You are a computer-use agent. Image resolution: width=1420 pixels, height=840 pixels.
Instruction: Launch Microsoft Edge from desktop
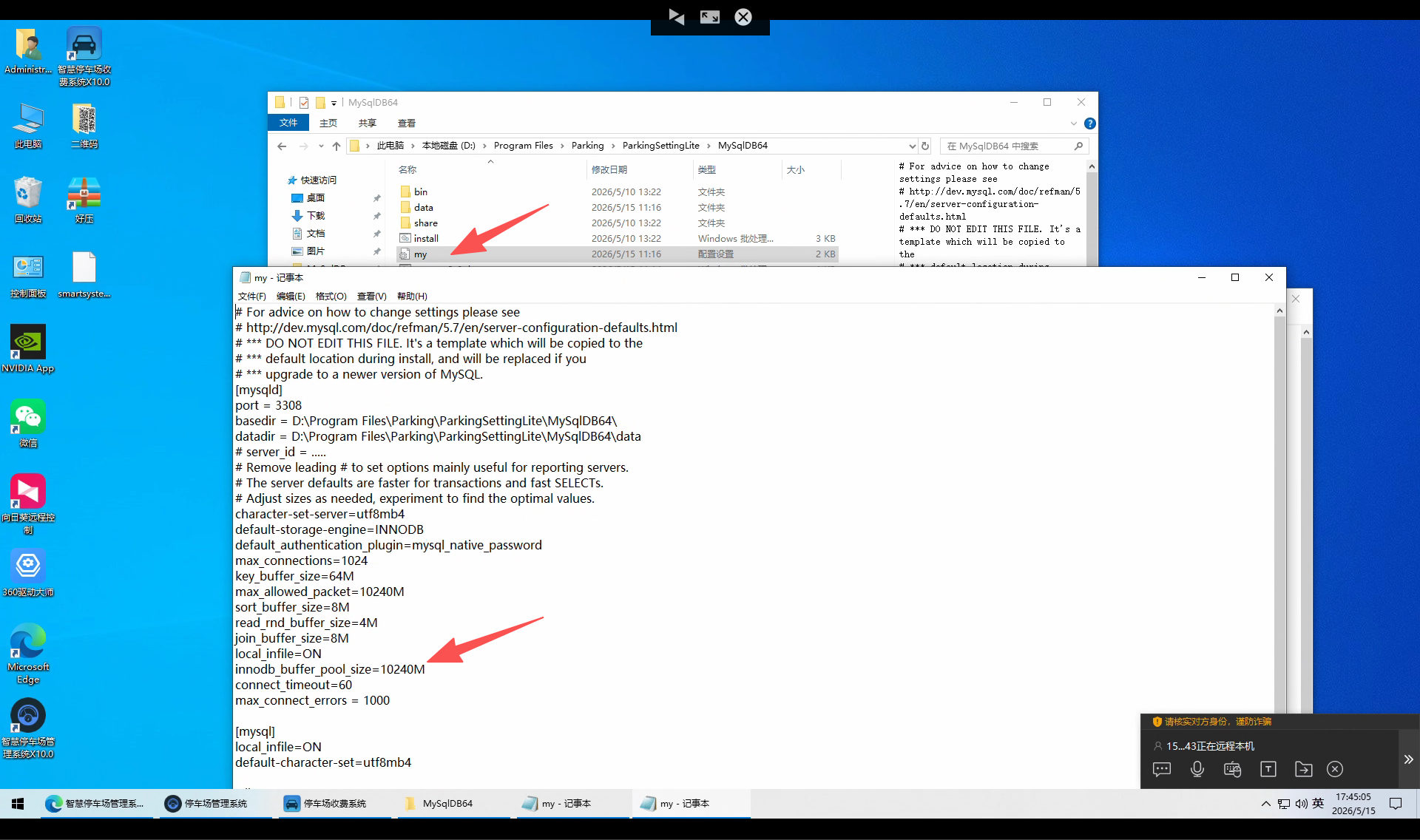[28, 654]
